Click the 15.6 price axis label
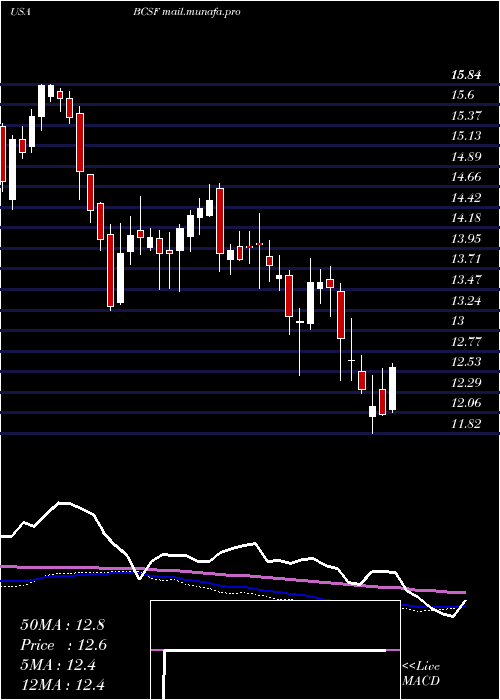The width and height of the screenshot is (500, 700). [463, 95]
